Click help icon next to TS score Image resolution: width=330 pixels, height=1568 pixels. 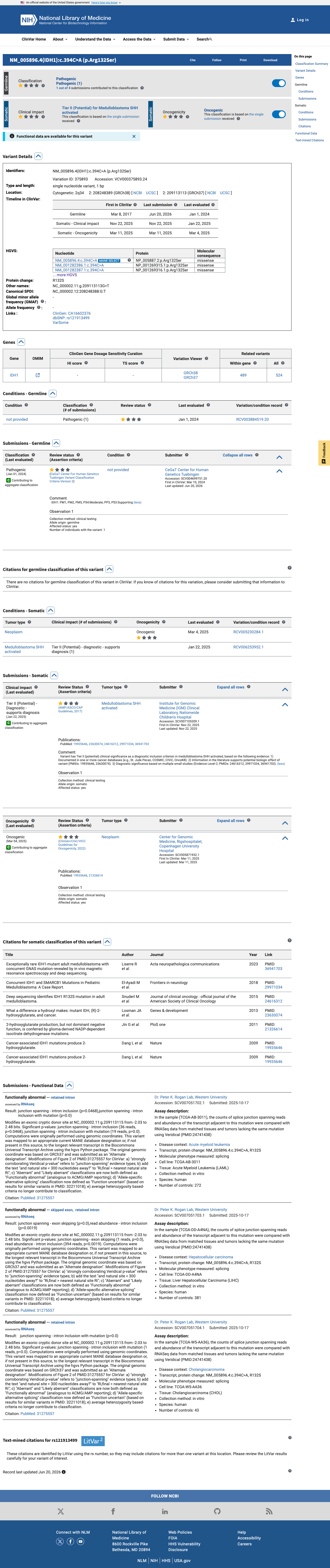click(143, 363)
